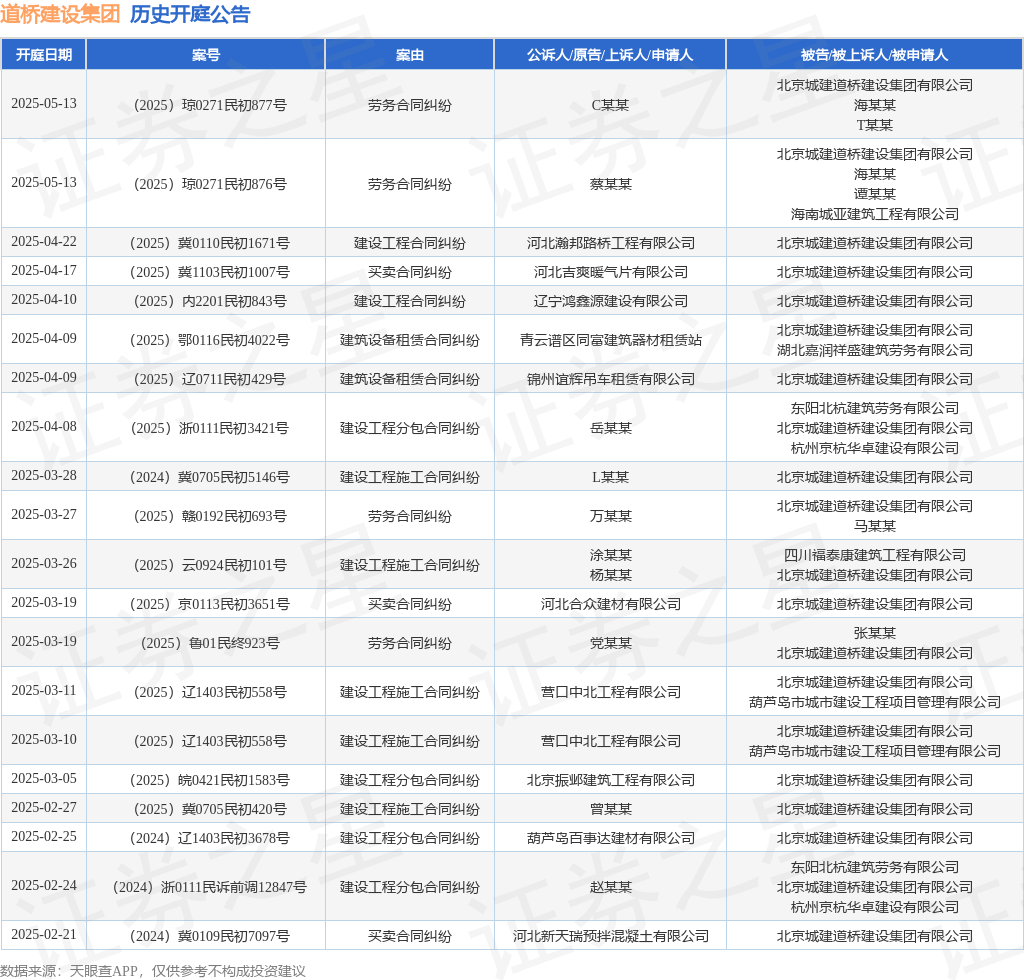
Task: Click the '开庭日期' column header
Action: [x=44, y=55]
